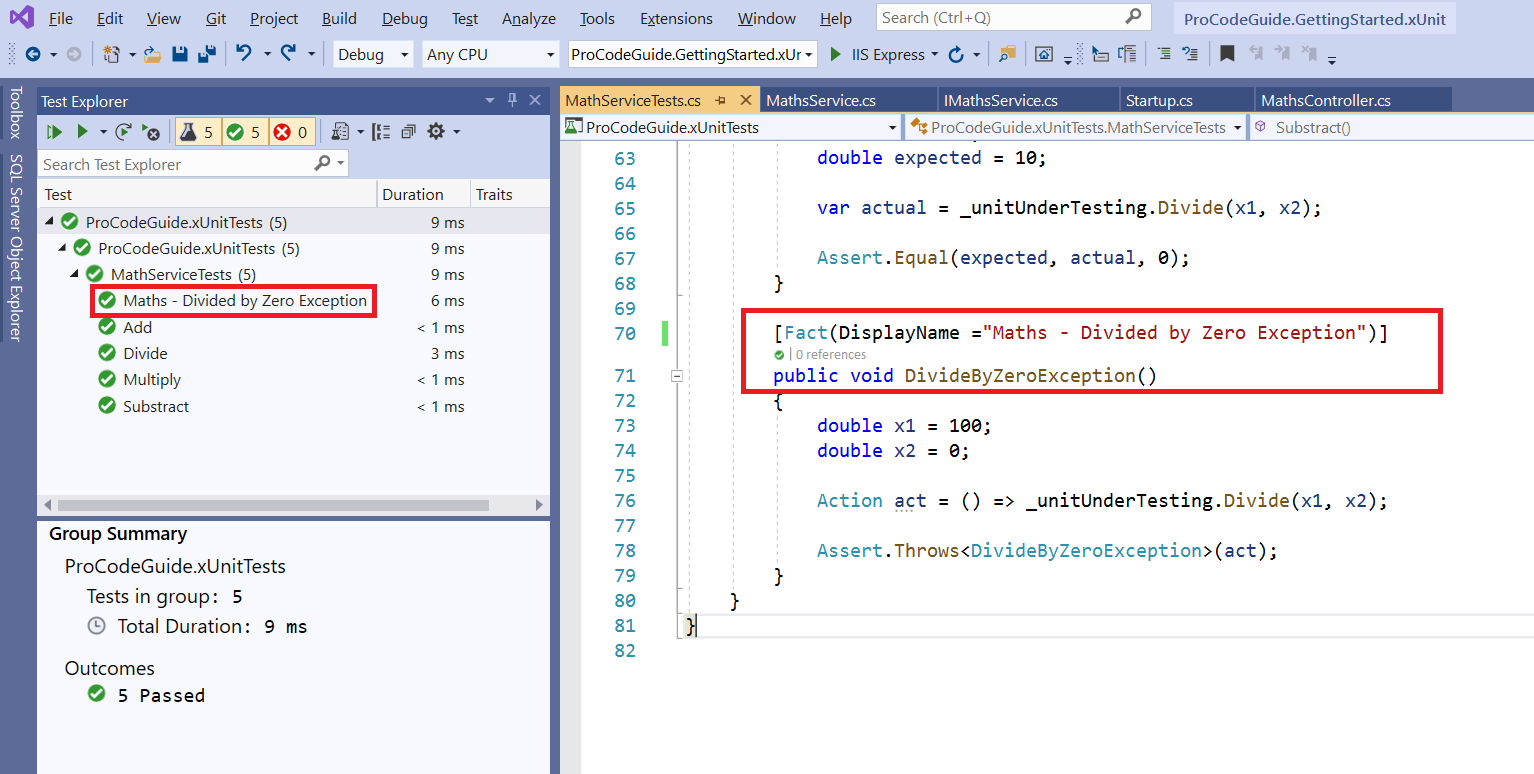Viewport: 1534px width, 774px height.
Task: Toggle total tests flask filter
Action: pyautogui.click(x=198, y=132)
